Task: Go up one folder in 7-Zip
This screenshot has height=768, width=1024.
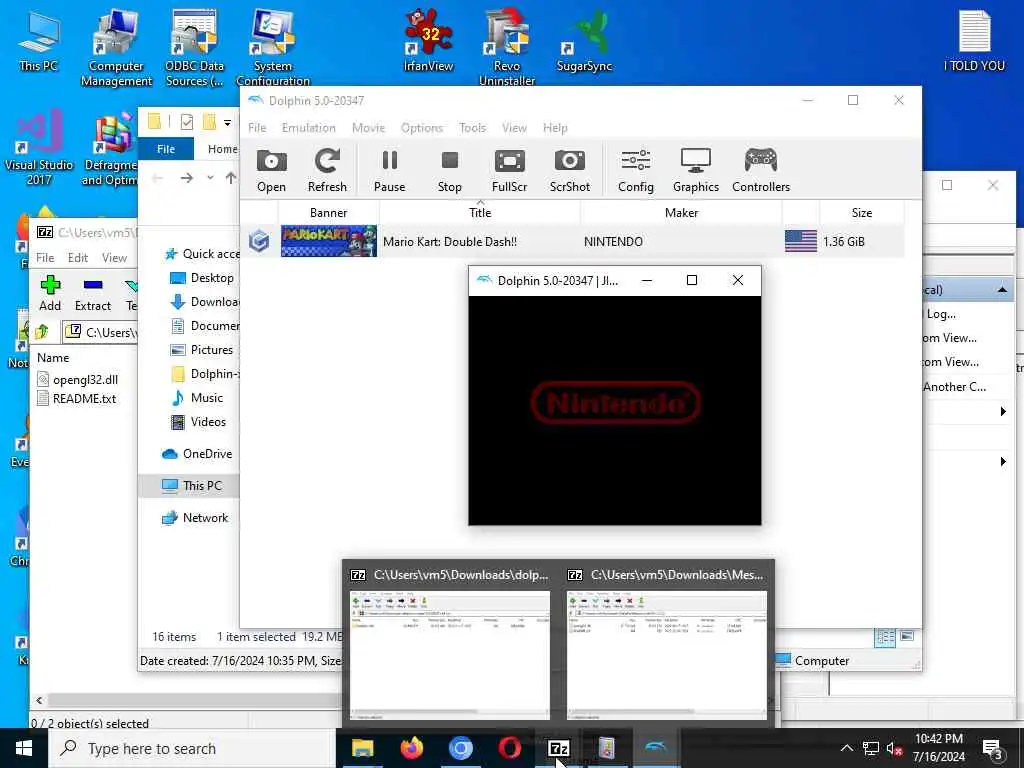Action: tap(42, 332)
